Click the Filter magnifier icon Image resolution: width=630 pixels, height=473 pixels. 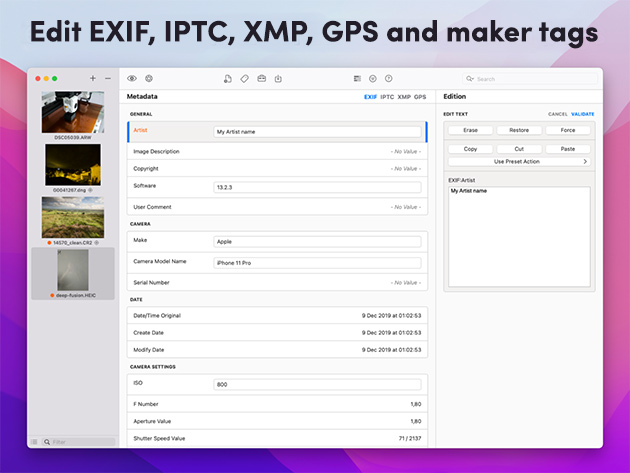tap(47, 442)
